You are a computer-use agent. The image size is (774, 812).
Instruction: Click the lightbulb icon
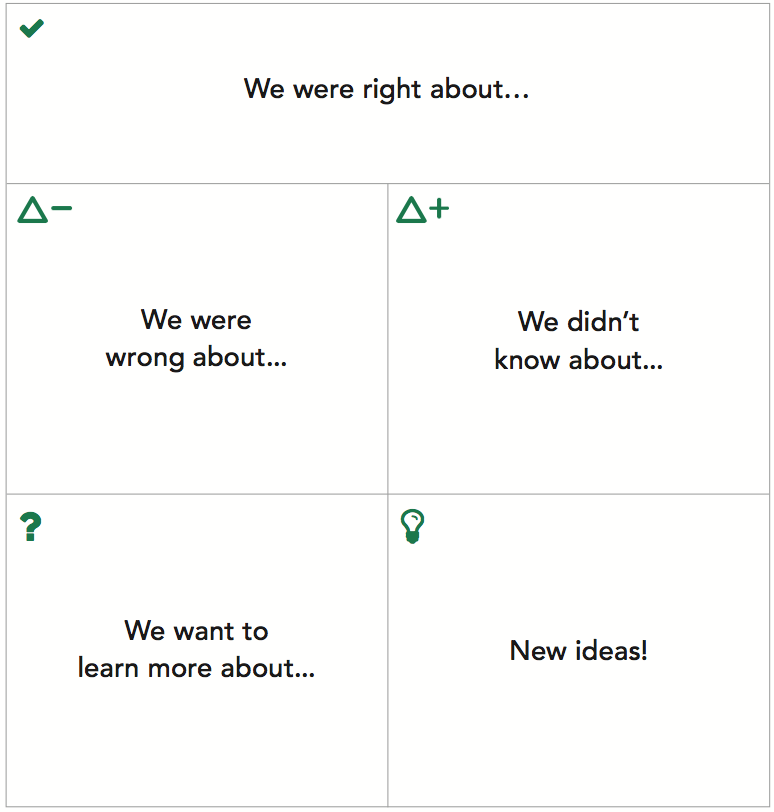coord(413,526)
